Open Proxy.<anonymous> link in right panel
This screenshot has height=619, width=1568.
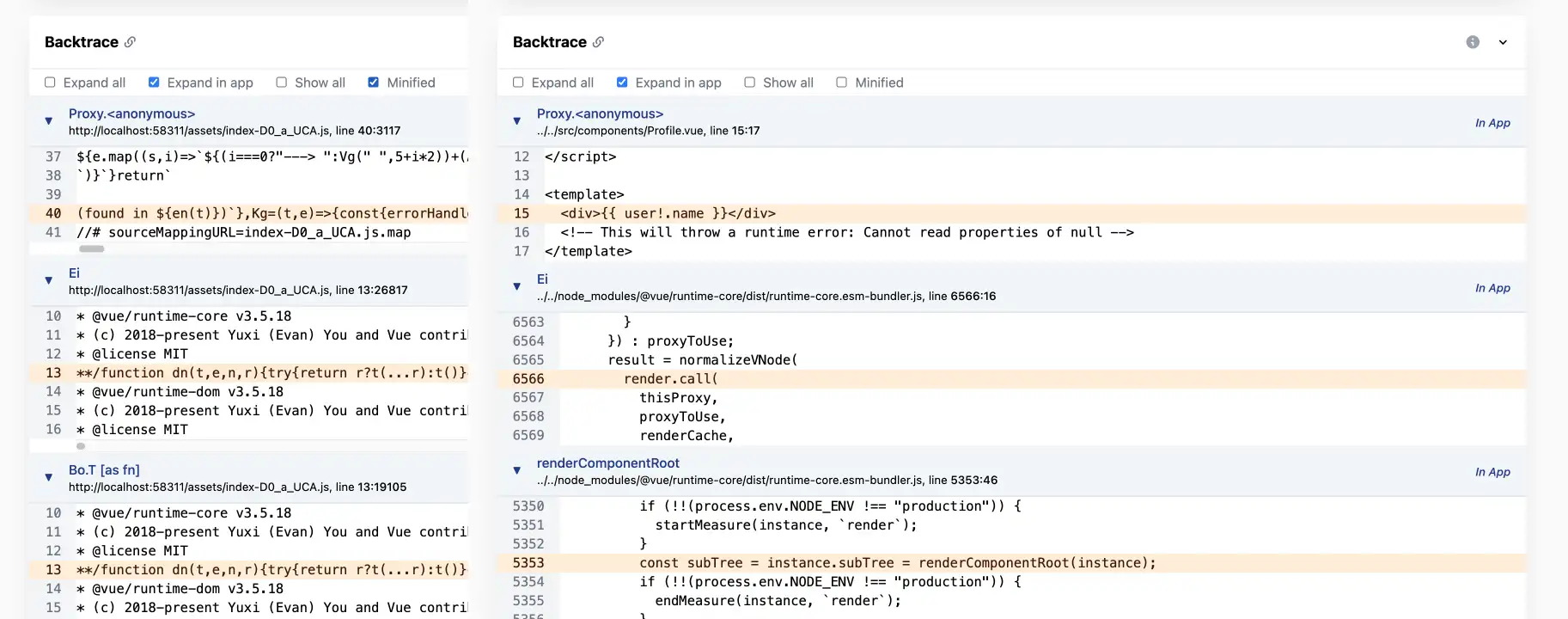click(601, 113)
